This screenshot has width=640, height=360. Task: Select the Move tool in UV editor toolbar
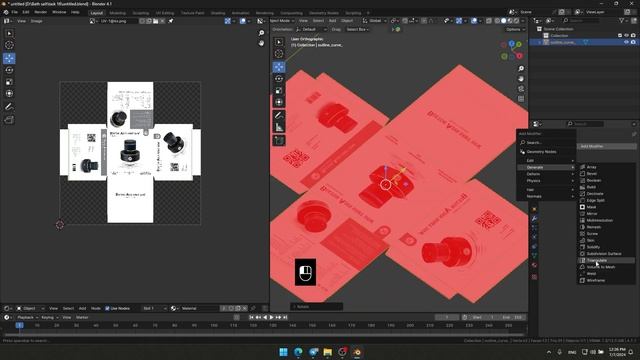[9, 58]
